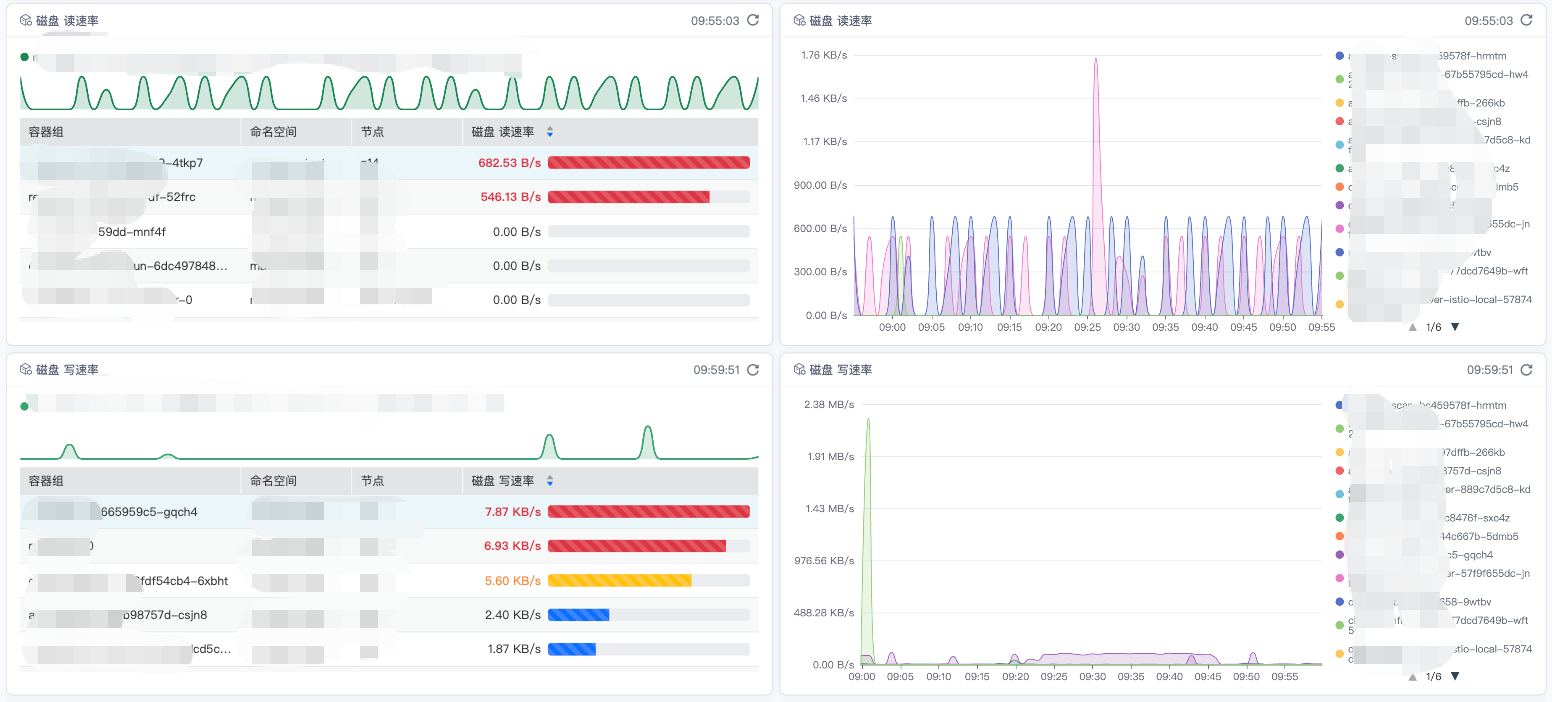Refresh the disk read rate table panel

point(753,20)
